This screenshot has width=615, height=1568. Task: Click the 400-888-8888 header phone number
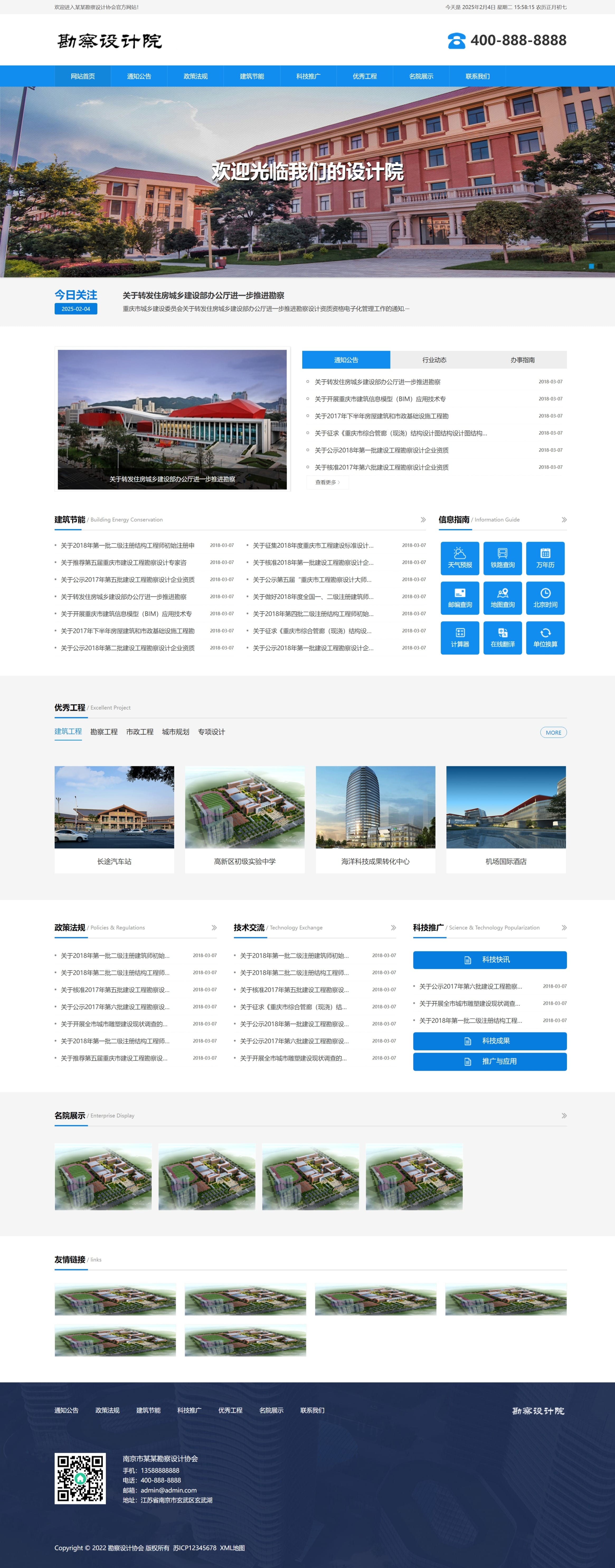pyautogui.click(x=518, y=41)
